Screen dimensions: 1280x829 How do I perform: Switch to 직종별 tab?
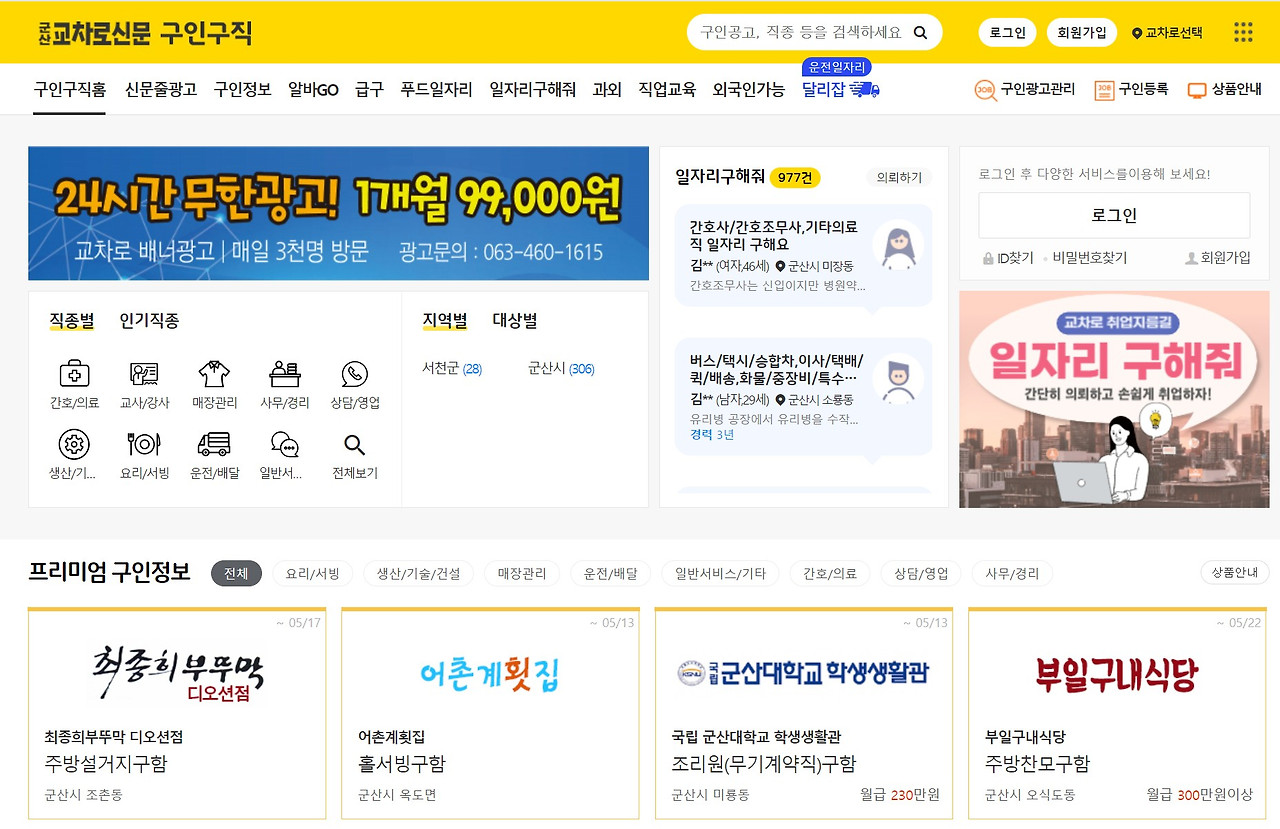tap(72, 321)
